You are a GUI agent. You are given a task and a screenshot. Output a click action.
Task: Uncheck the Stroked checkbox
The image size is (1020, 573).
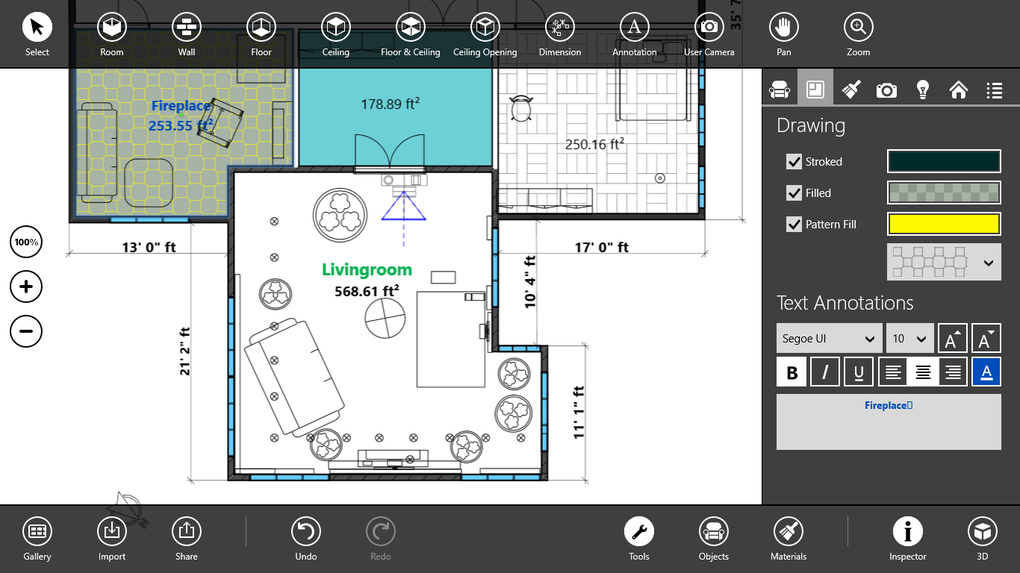click(794, 161)
